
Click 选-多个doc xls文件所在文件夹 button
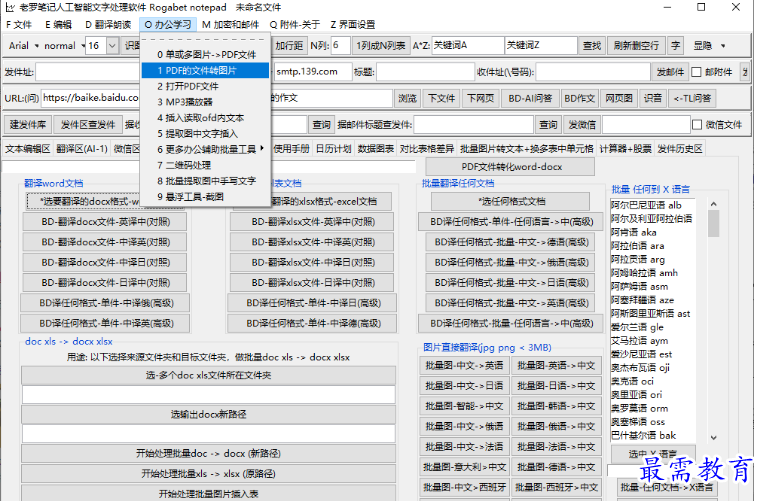tap(208, 375)
